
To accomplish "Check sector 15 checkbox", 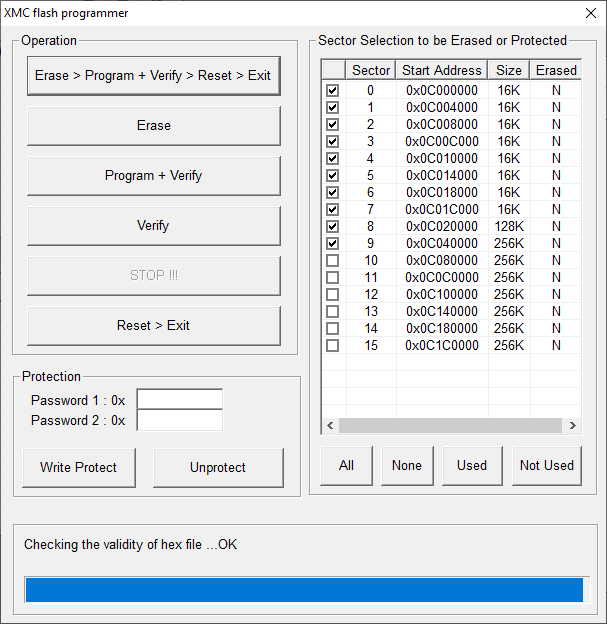I will 333,345.
